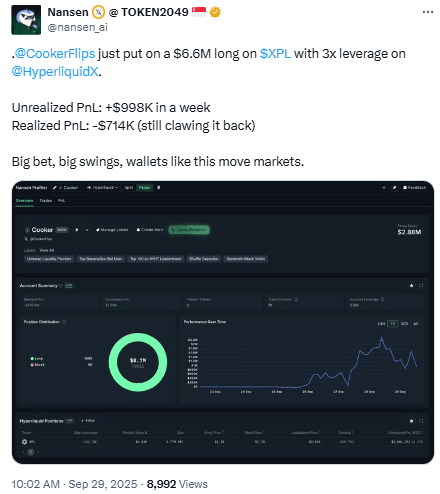Expand the chevron next to Cooker name

point(87,230)
